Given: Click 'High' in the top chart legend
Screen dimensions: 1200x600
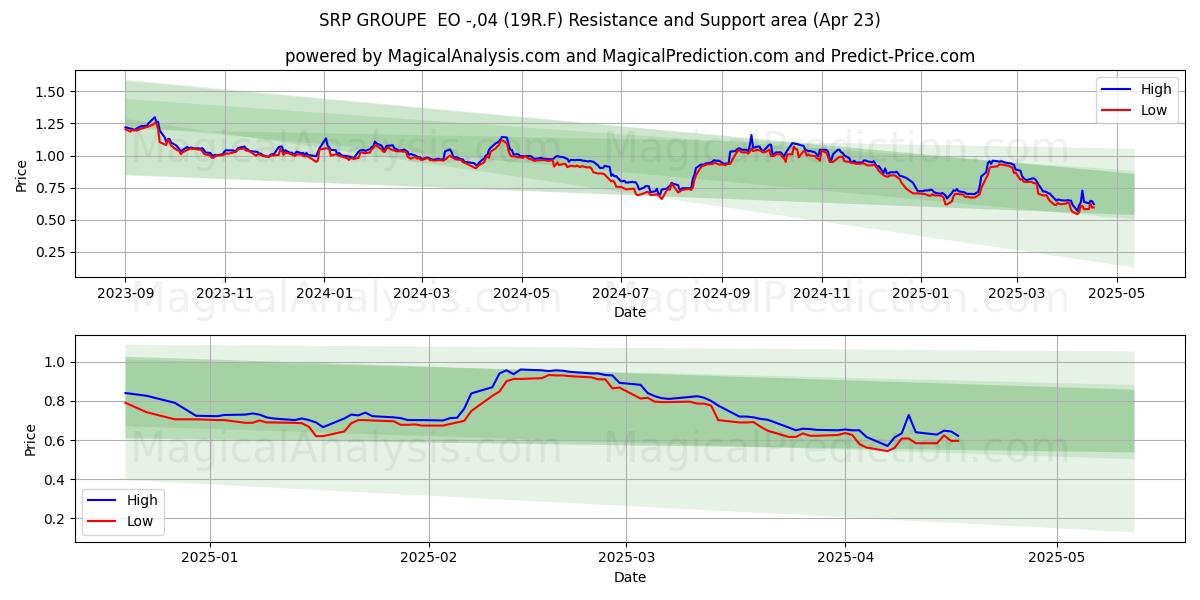Looking at the screenshot, I should coord(1156,90).
